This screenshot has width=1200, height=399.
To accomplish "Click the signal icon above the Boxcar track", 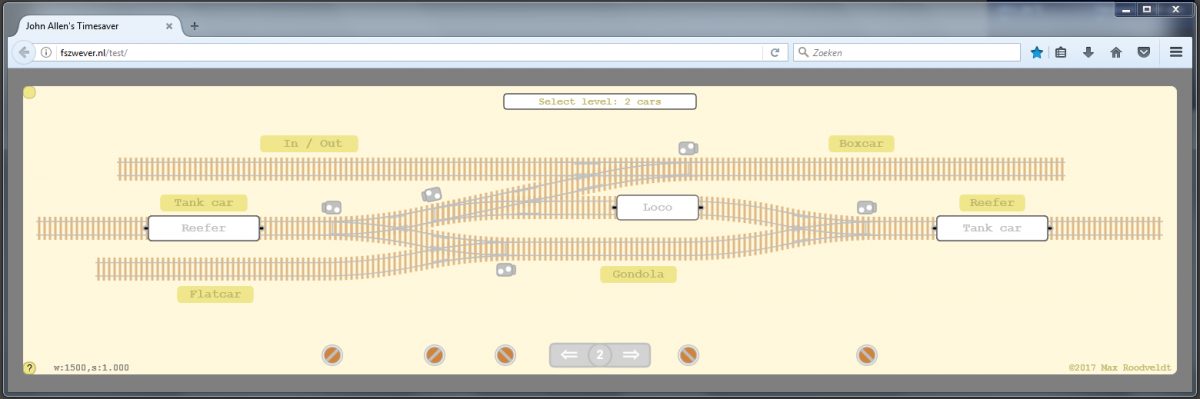I will pos(688,148).
